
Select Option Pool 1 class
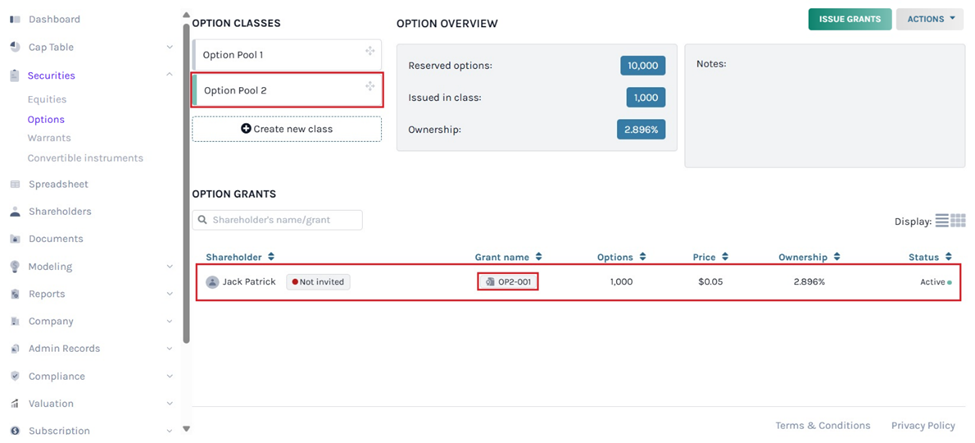280,54
